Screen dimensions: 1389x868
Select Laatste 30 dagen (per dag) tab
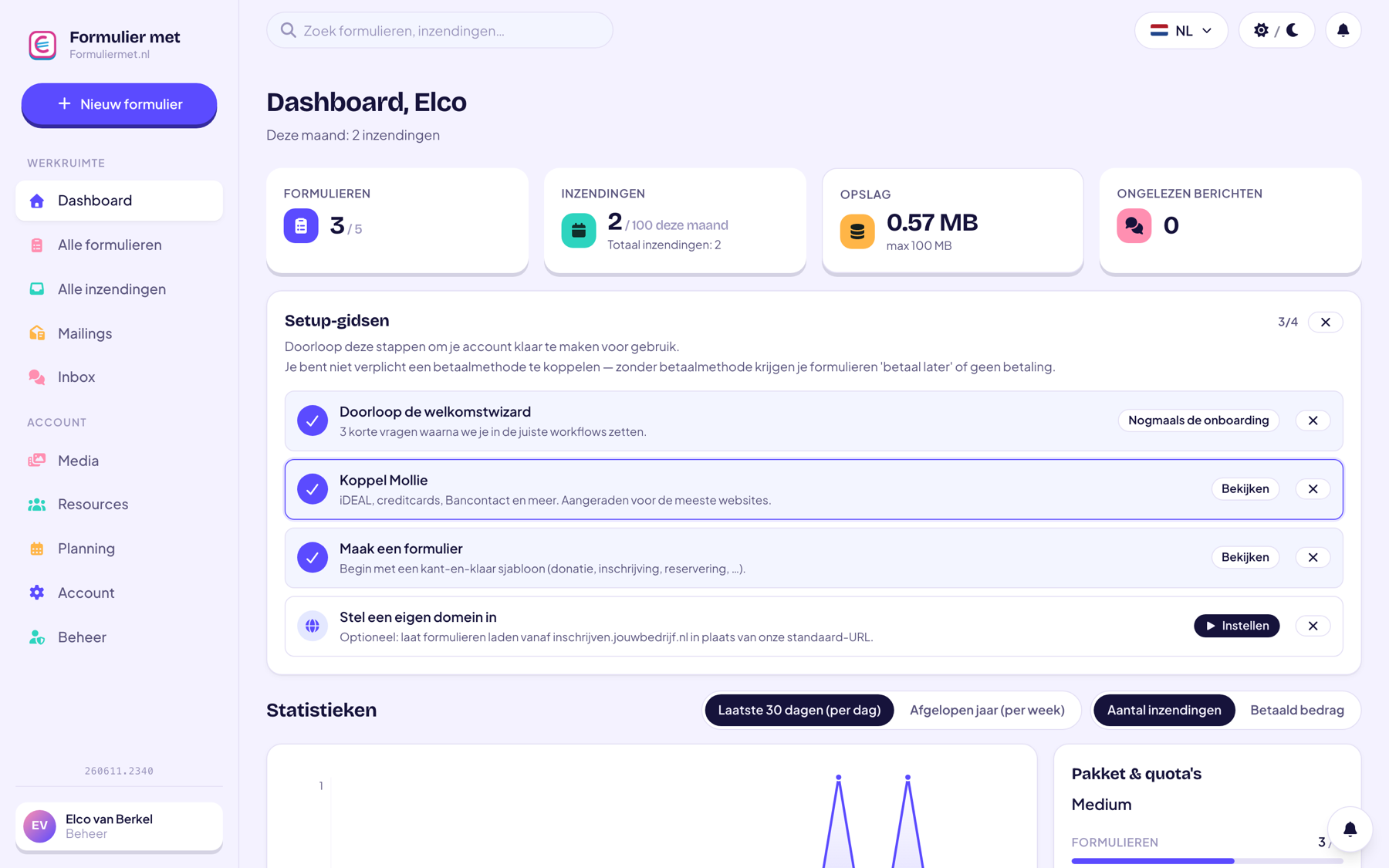(799, 710)
